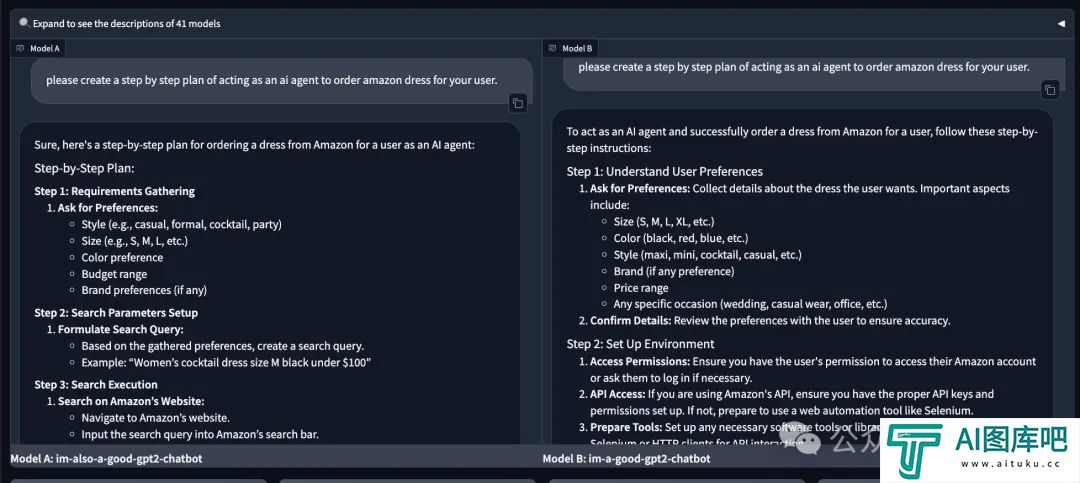
Task: Click the 'Access Permissions' bold item
Action: pos(640,362)
